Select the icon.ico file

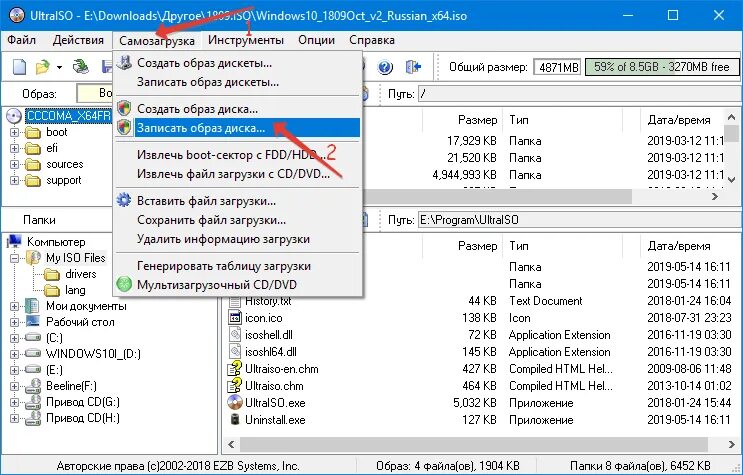coord(263,318)
